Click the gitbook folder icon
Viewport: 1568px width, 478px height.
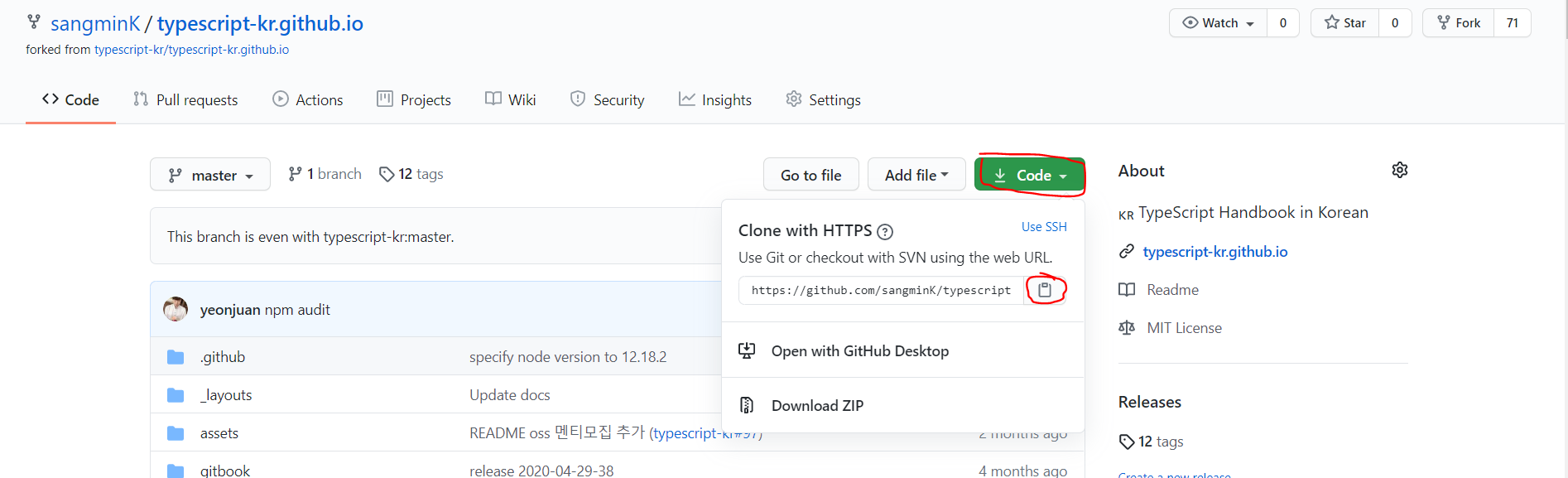[176, 471]
